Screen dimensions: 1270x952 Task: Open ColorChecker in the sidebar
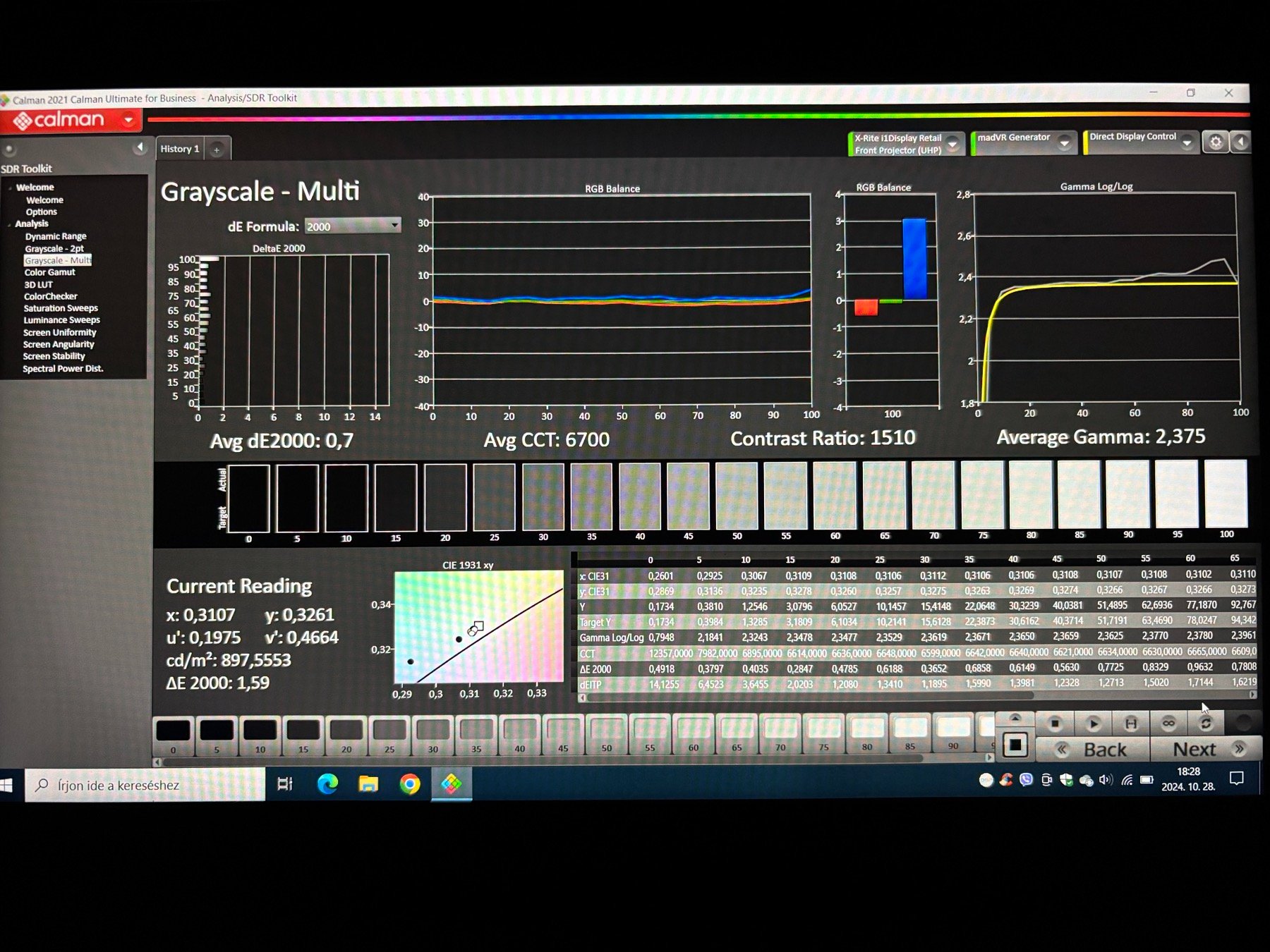pos(51,296)
